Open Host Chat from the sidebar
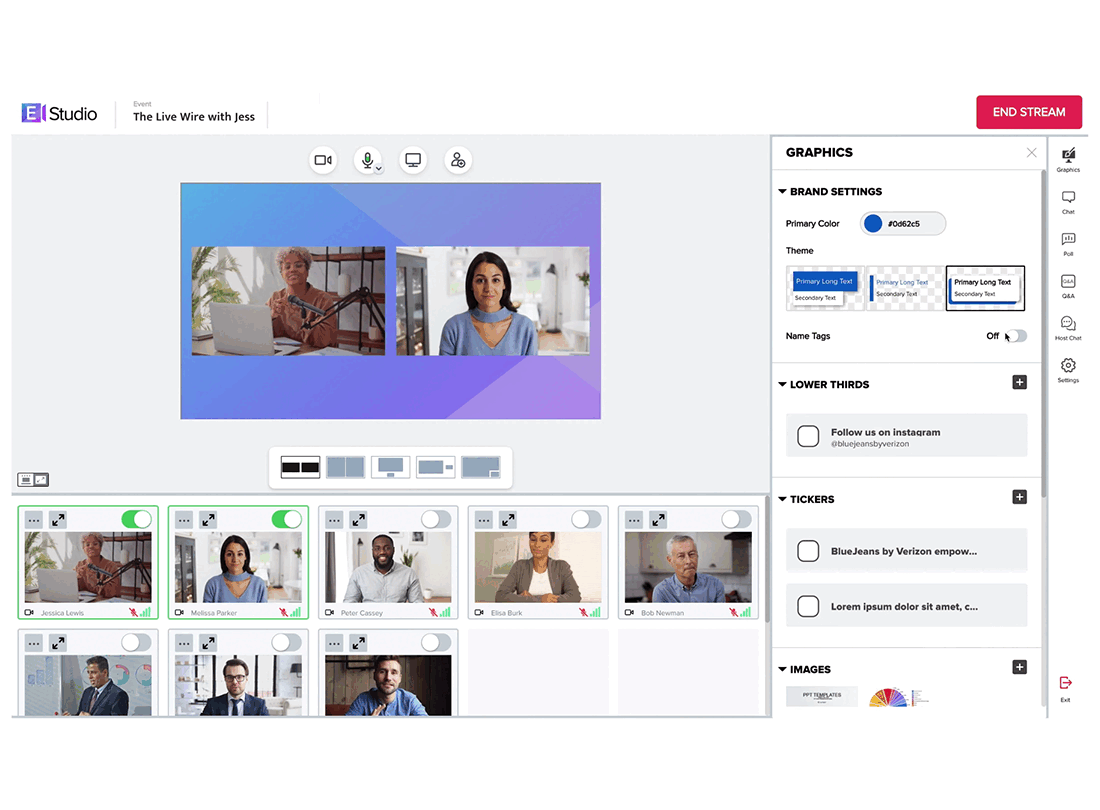 (1068, 328)
